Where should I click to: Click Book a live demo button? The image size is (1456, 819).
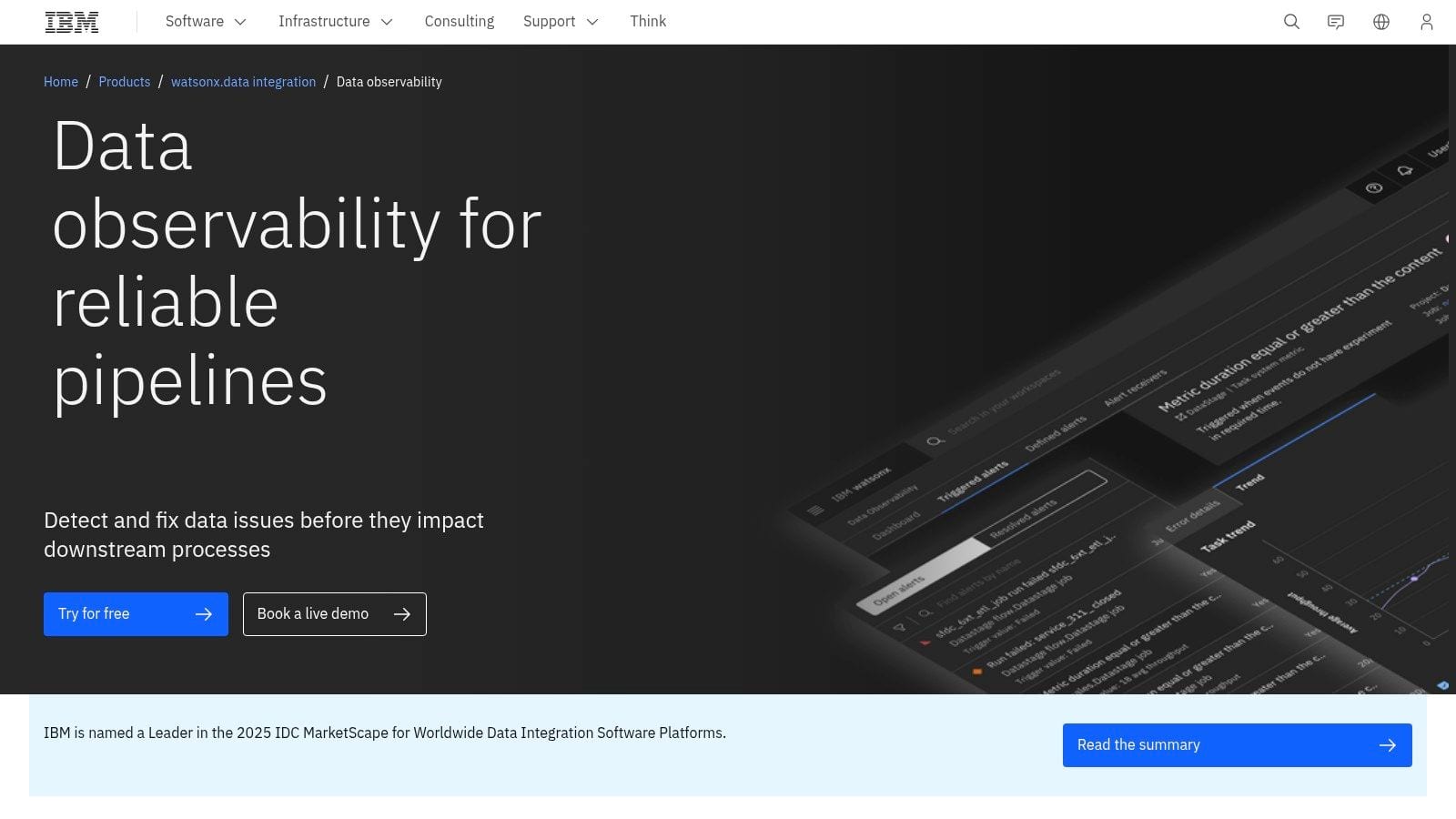[335, 614]
